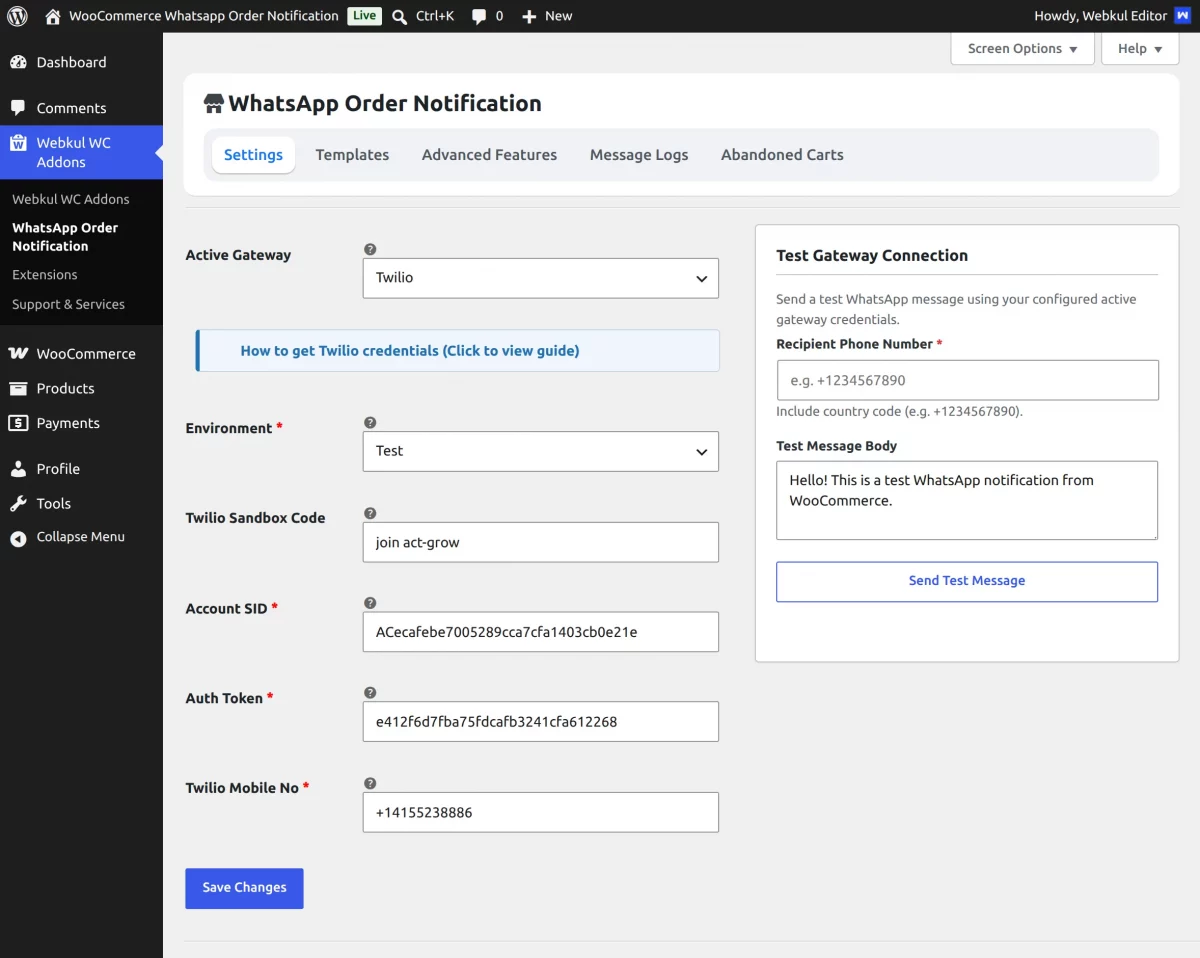The width and height of the screenshot is (1200, 958).
Task: Switch to the Advanced Features tab
Action: 489,155
